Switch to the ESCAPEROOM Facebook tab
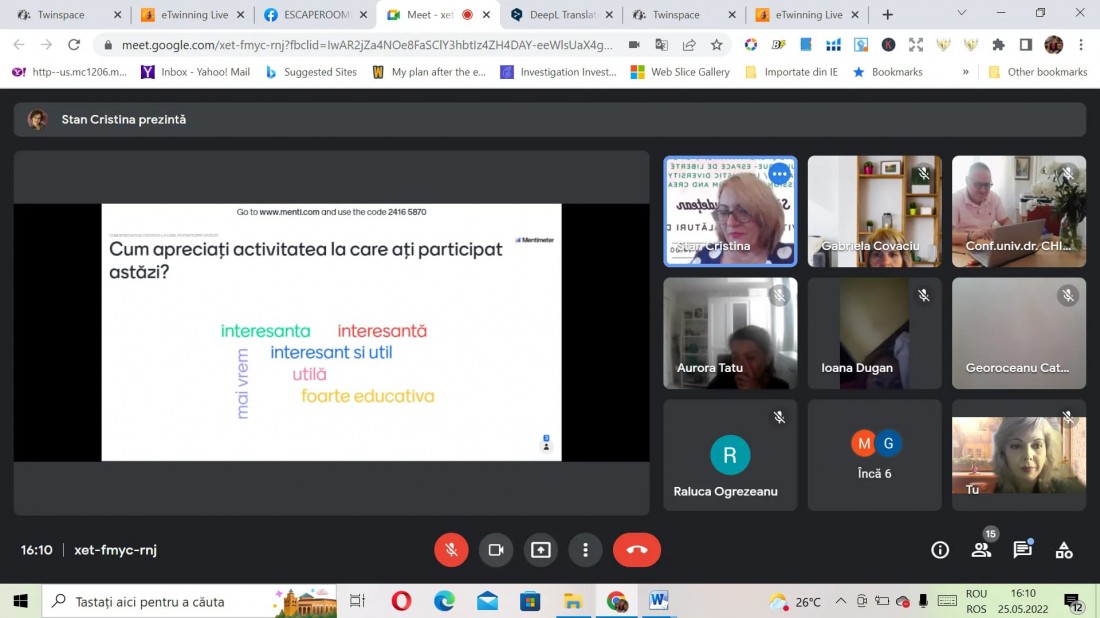The height and width of the screenshot is (618, 1100). tap(315, 15)
